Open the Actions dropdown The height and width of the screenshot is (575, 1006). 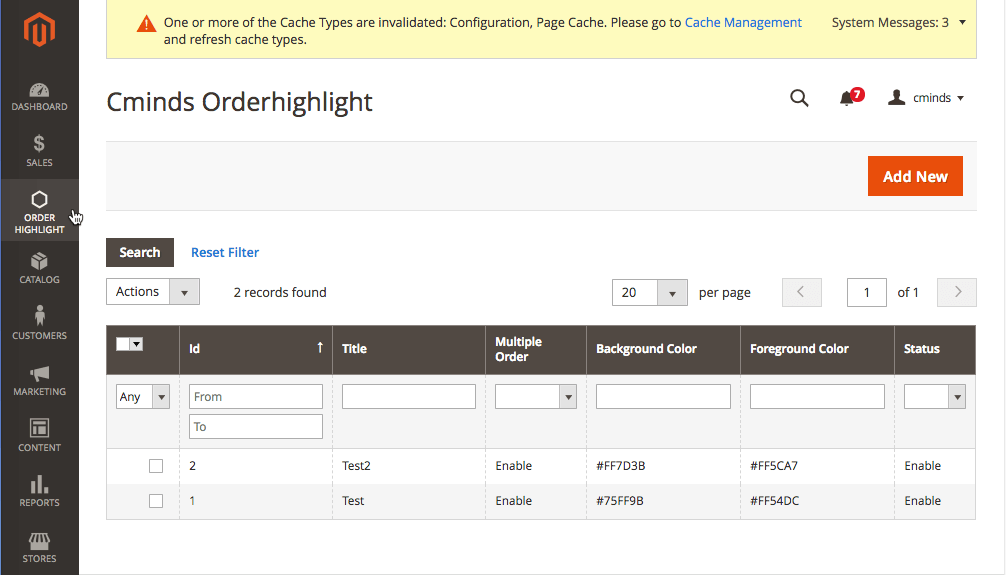coord(153,292)
